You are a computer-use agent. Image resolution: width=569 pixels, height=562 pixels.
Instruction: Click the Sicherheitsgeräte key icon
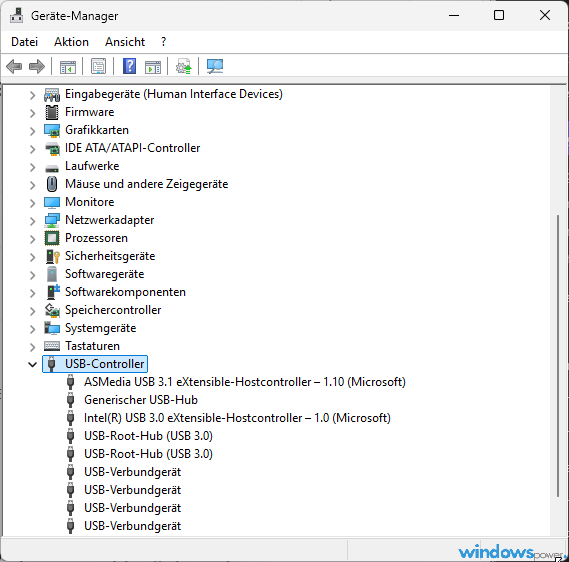[x=53, y=257]
